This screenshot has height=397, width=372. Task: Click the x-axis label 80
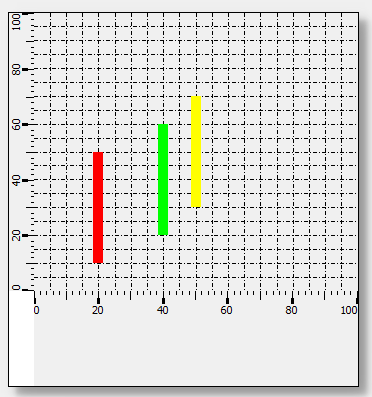click(291, 310)
